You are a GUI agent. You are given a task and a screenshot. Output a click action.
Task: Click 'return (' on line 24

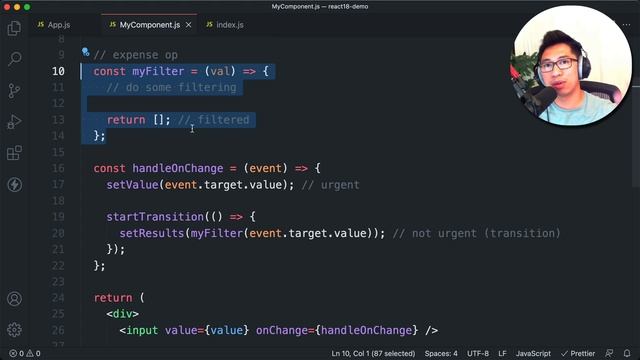[x=119, y=298]
